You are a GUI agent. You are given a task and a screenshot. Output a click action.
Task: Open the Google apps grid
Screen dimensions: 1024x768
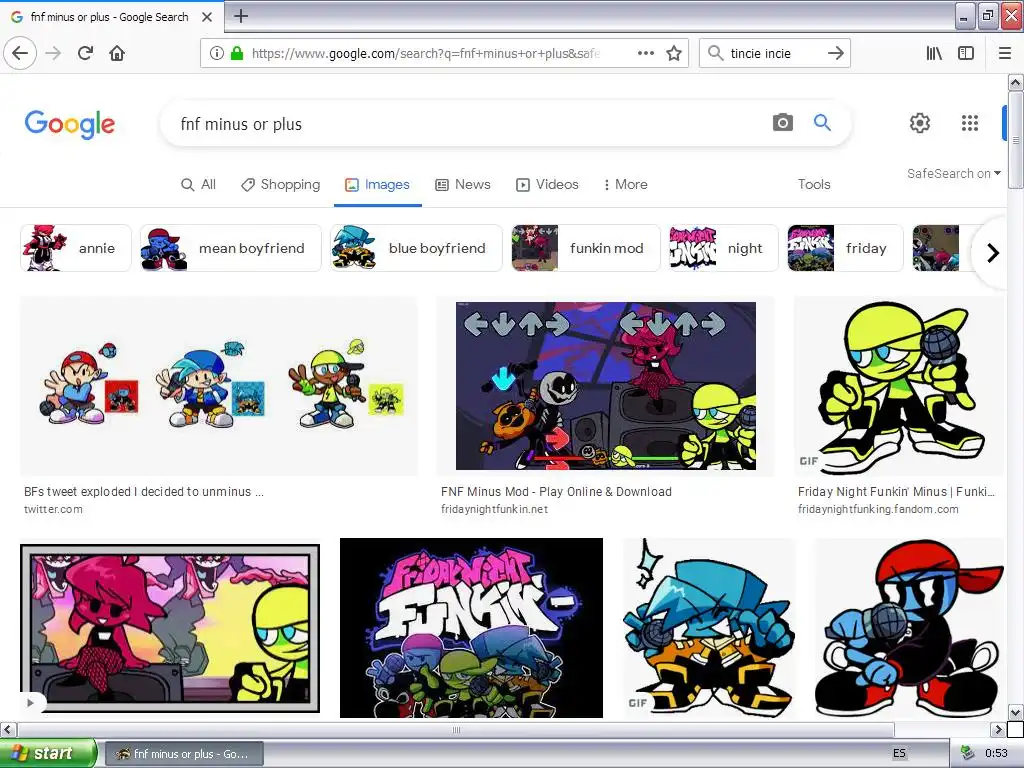[x=970, y=122]
